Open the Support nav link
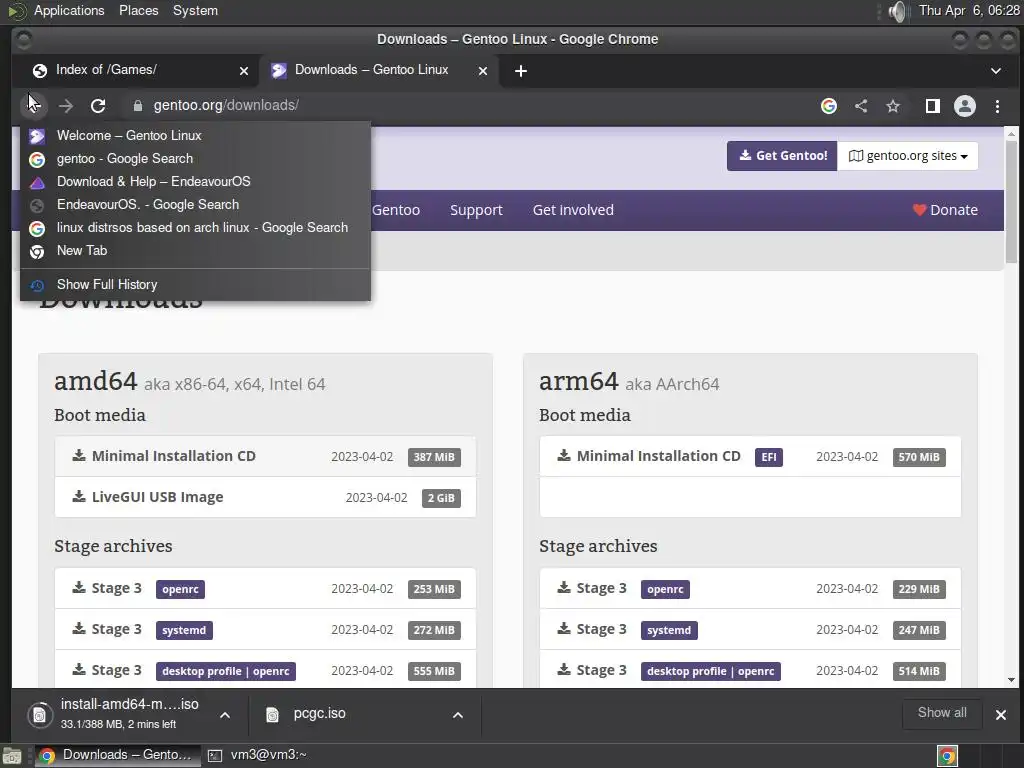Screen dimensions: 1024x768 (476, 210)
